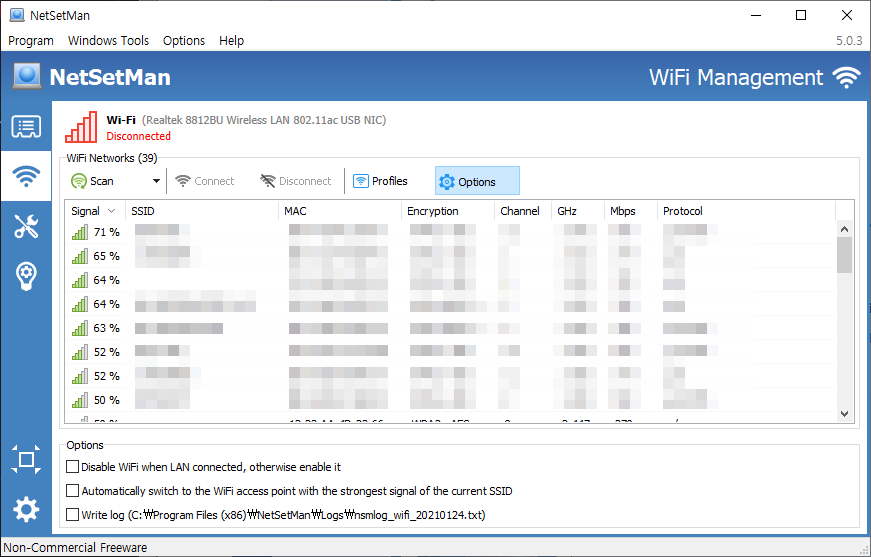The image size is (871, 557).
Task: Click scroll down arrow of network list
Action: pos(845,414)
